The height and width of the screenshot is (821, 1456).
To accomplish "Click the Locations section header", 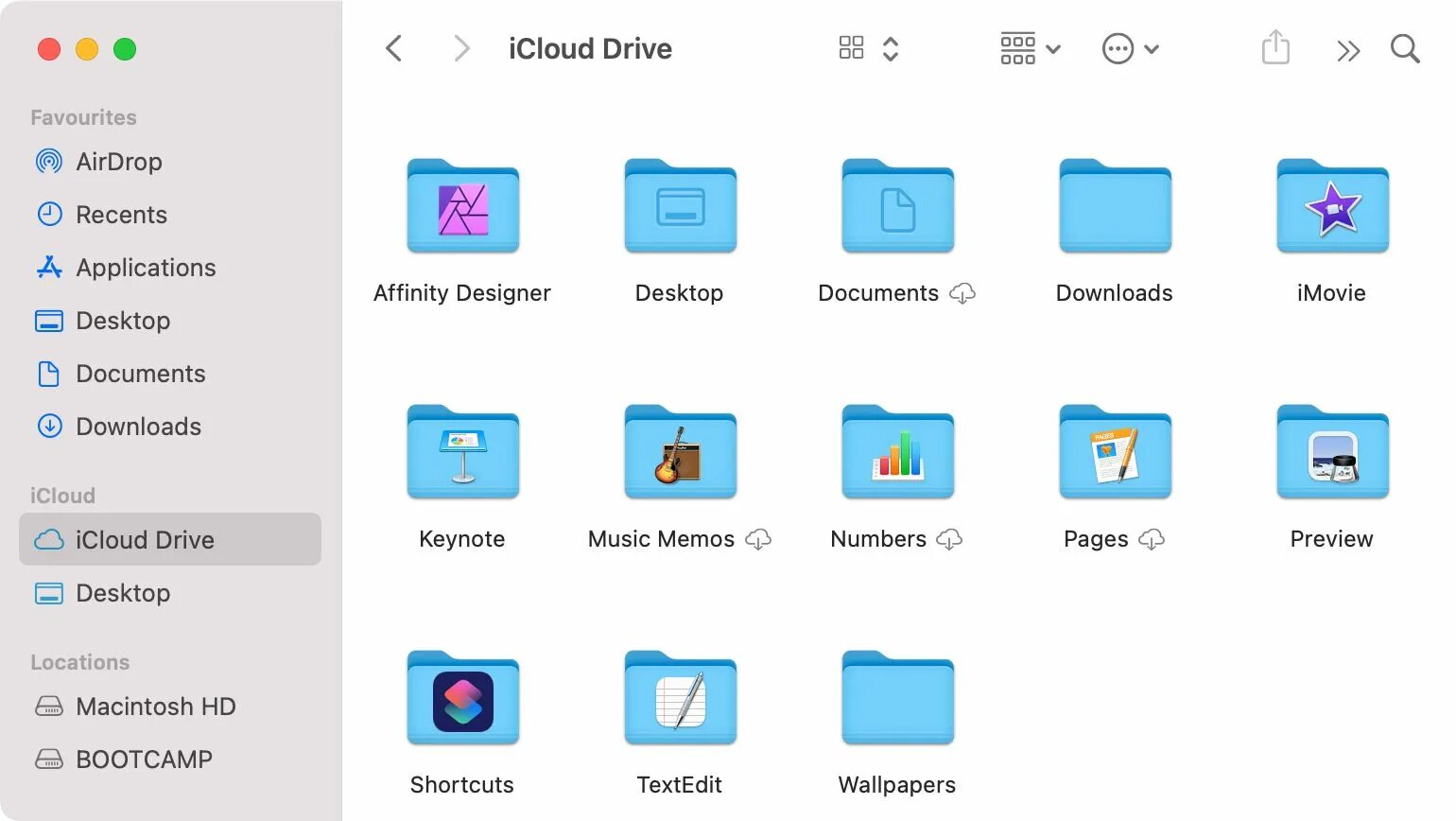I will tap(79, 662).
